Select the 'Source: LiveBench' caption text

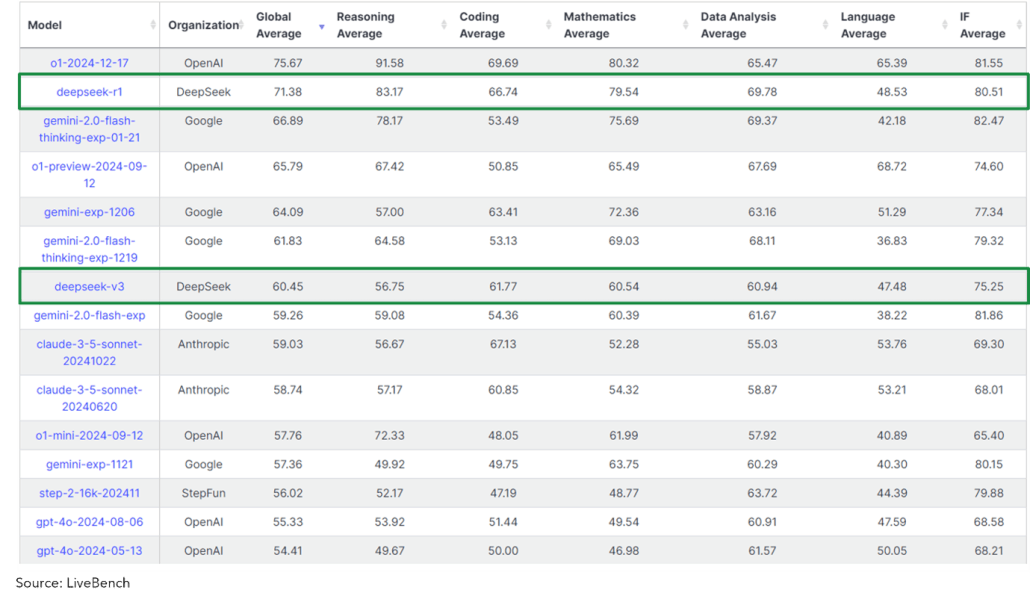[73, 583]
